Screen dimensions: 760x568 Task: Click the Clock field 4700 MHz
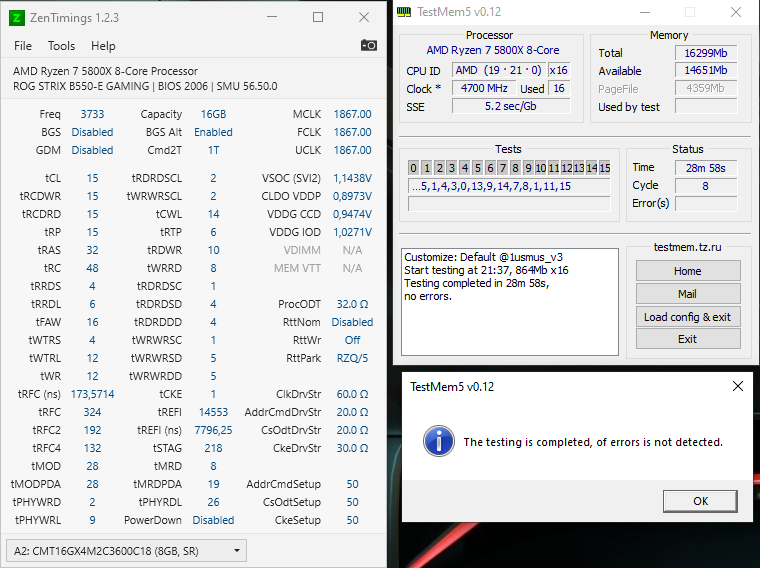[484, 88]
